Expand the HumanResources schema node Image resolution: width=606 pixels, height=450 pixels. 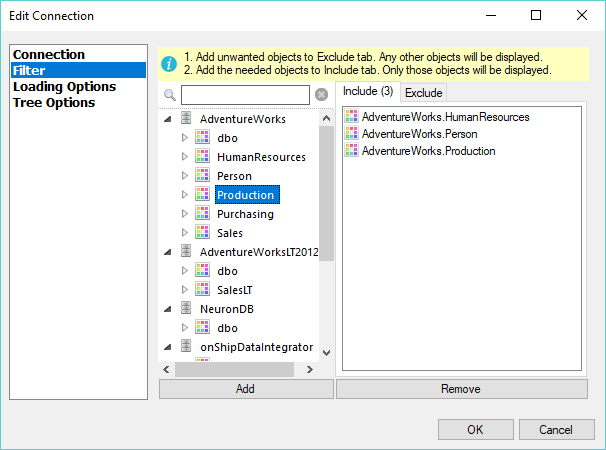(185, 157)
